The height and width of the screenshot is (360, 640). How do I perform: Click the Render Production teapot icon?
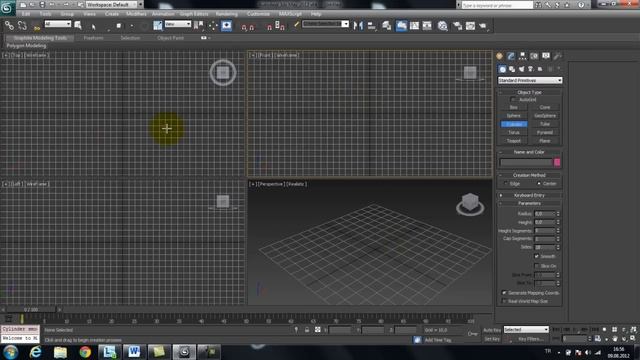coord(483,26)
